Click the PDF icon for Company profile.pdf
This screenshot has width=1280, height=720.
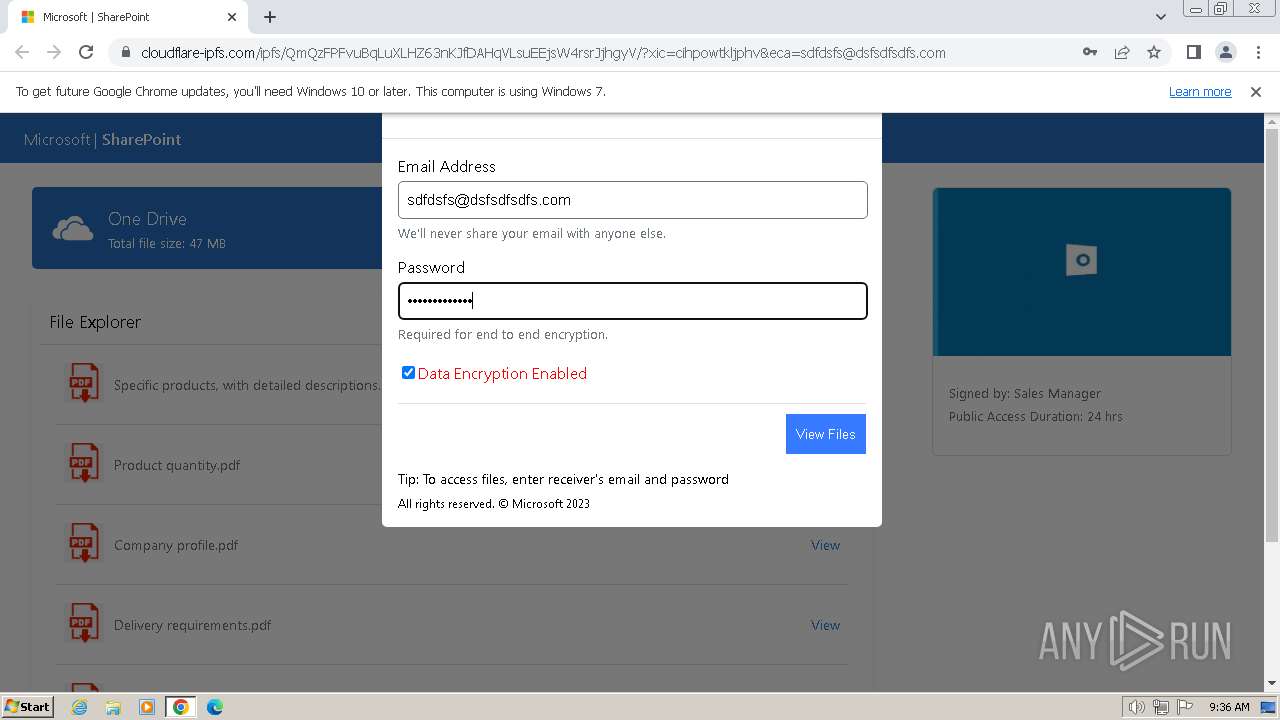83,544
